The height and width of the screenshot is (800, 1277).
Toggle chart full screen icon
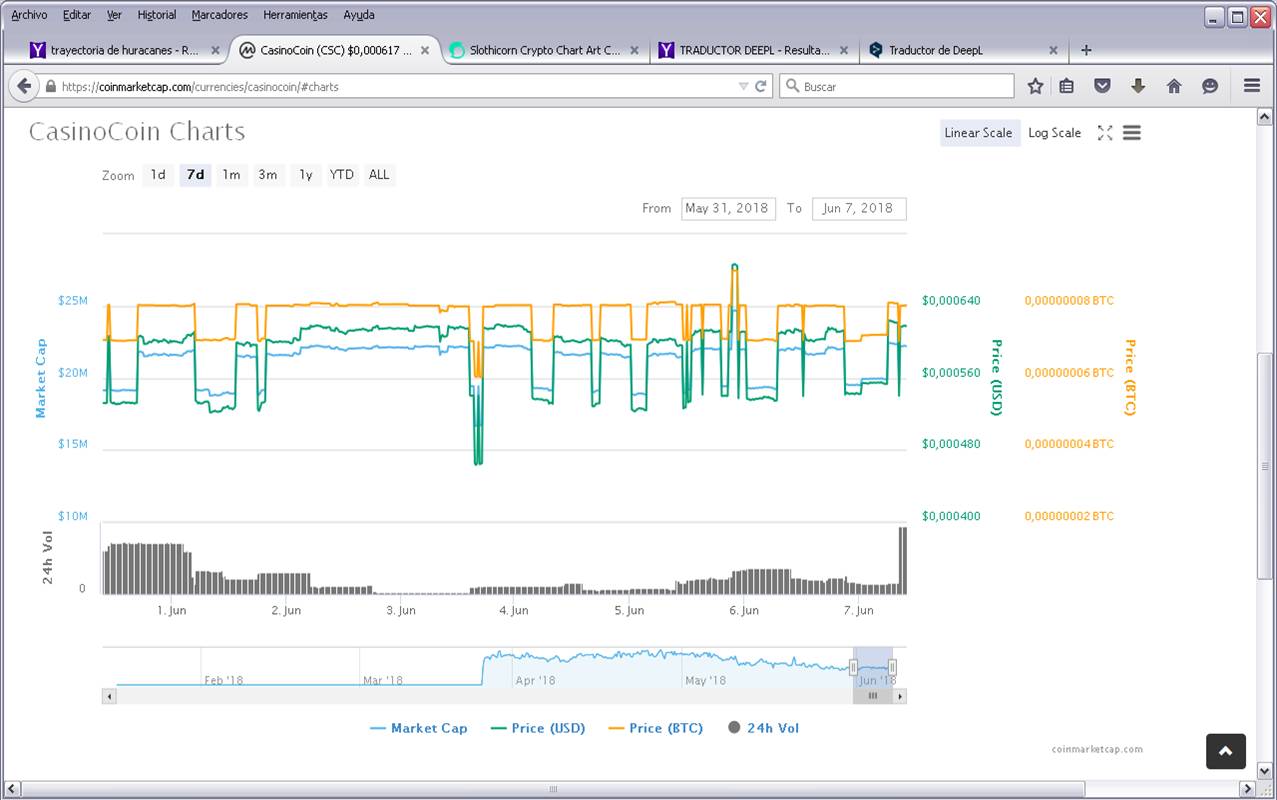pos(1105,133)
